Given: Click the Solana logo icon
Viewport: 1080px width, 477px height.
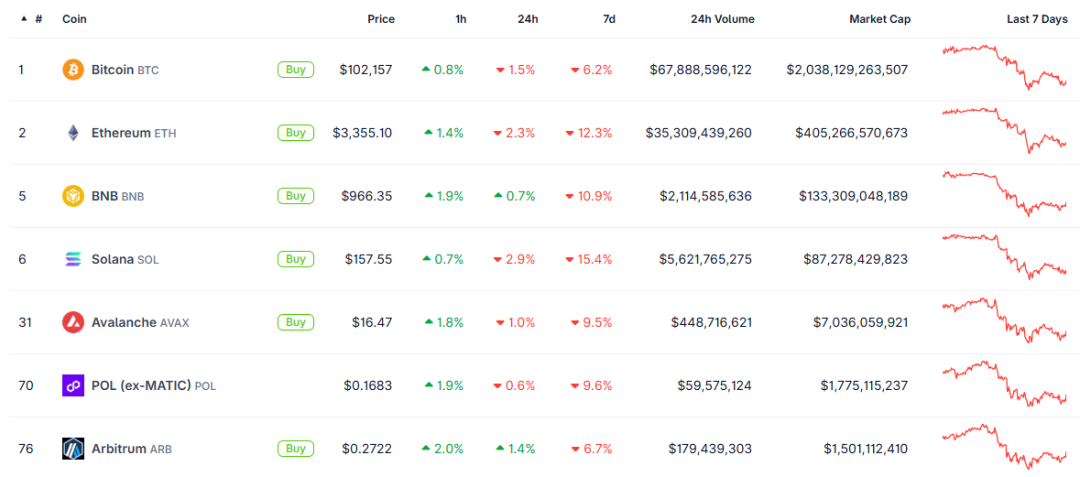Looking at the screenshot, I should click(x=73, y=259).
